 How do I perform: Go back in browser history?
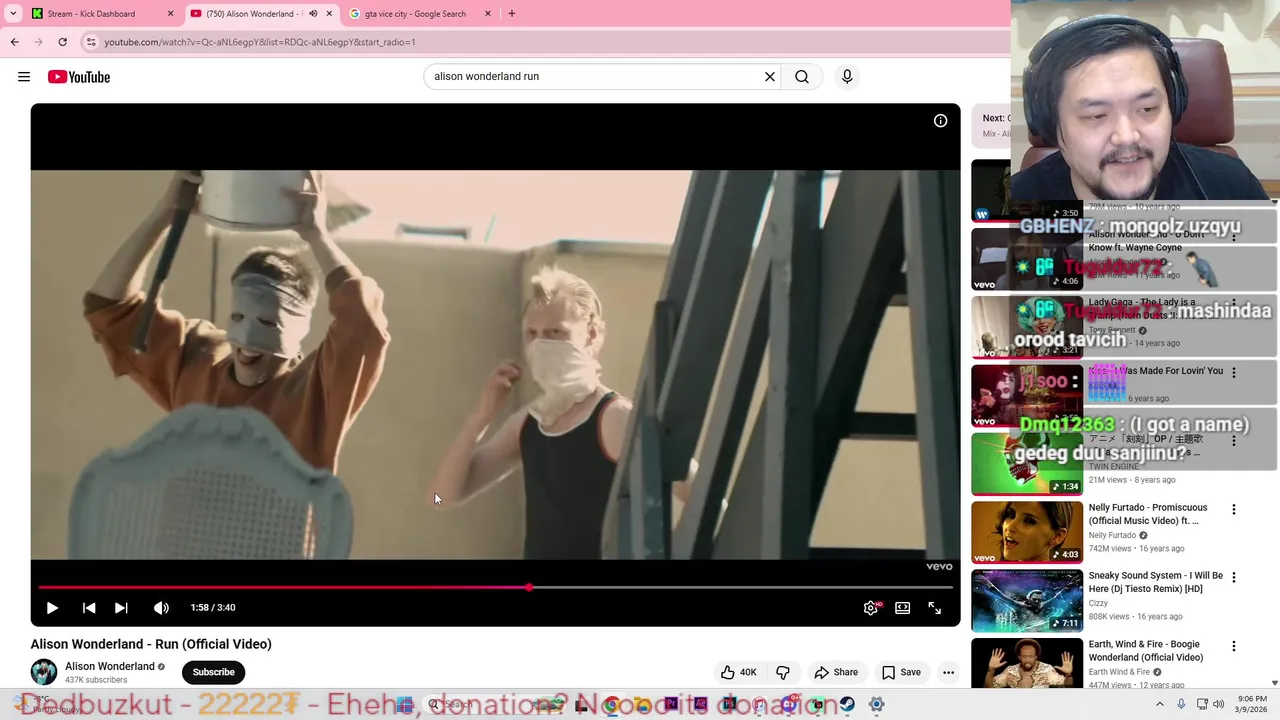(x=14, y=42)
